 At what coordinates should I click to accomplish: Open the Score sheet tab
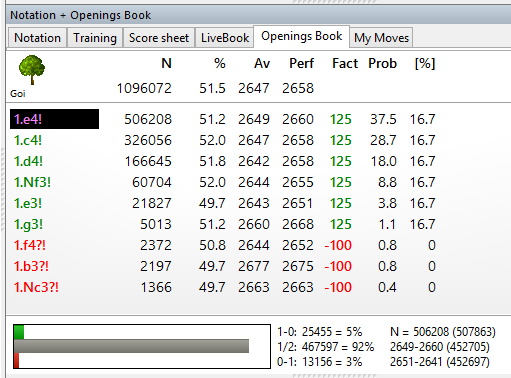(159, 38)
